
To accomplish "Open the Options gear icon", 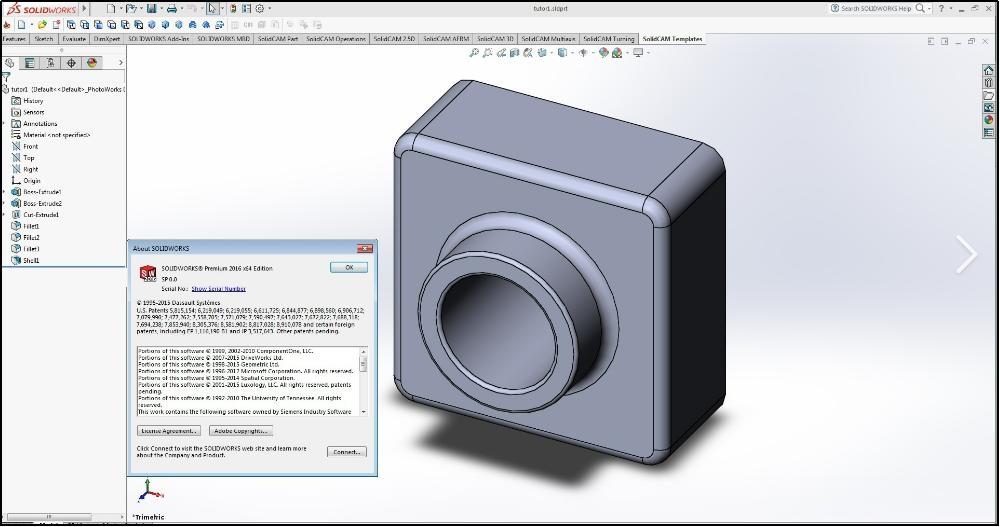I will pyautogui.click(x=259, y=8).
